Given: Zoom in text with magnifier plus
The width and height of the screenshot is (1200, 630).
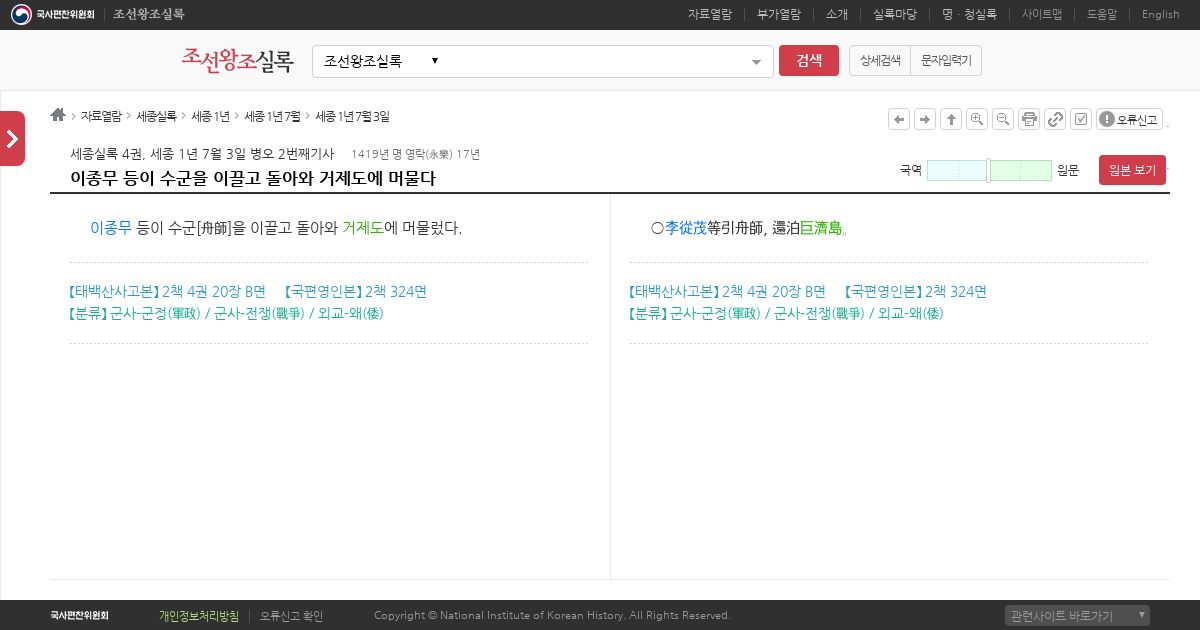Looking at the screenshot, I should pyautogui.click(x=977, y=119).
